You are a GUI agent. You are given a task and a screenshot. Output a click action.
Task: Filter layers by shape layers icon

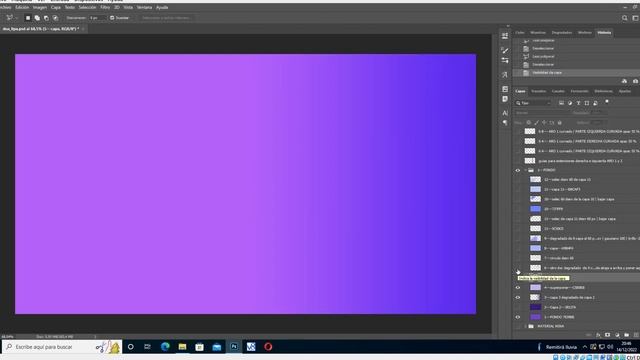[587, 103]
